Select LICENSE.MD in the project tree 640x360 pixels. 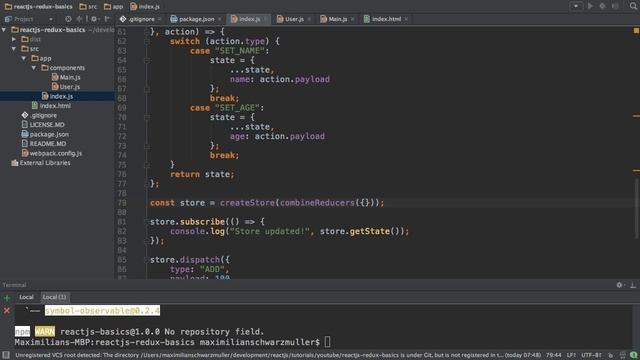[43, 124]
